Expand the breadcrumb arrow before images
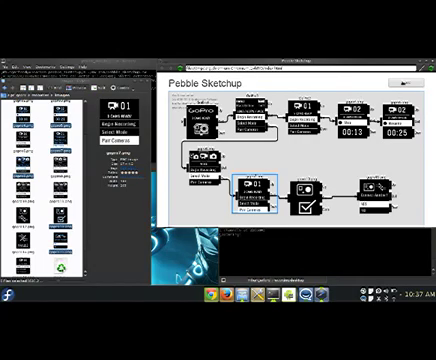The image size is (436, 360). [51, 95]
